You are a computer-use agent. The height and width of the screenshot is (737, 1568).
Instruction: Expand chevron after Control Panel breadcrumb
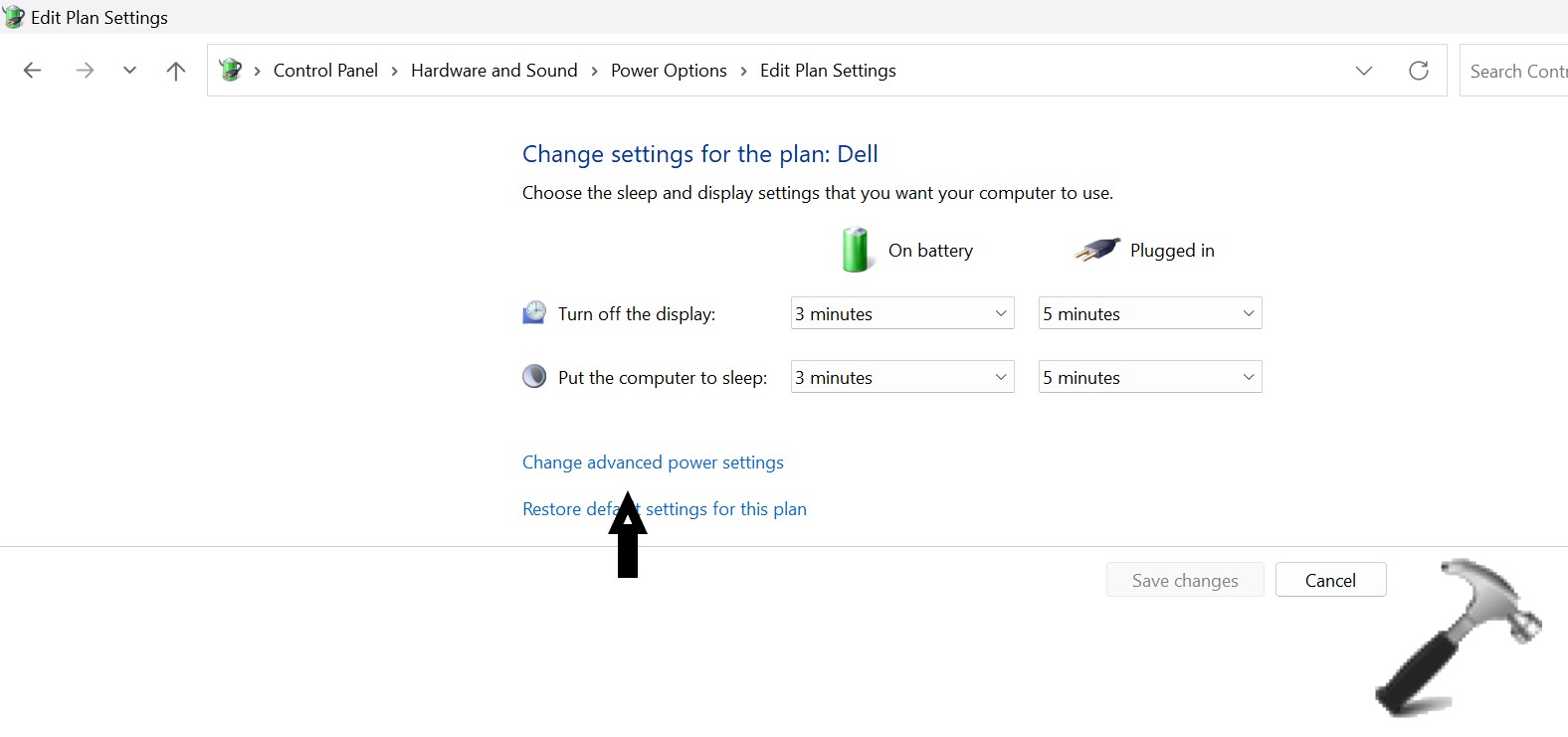point(395,71)
